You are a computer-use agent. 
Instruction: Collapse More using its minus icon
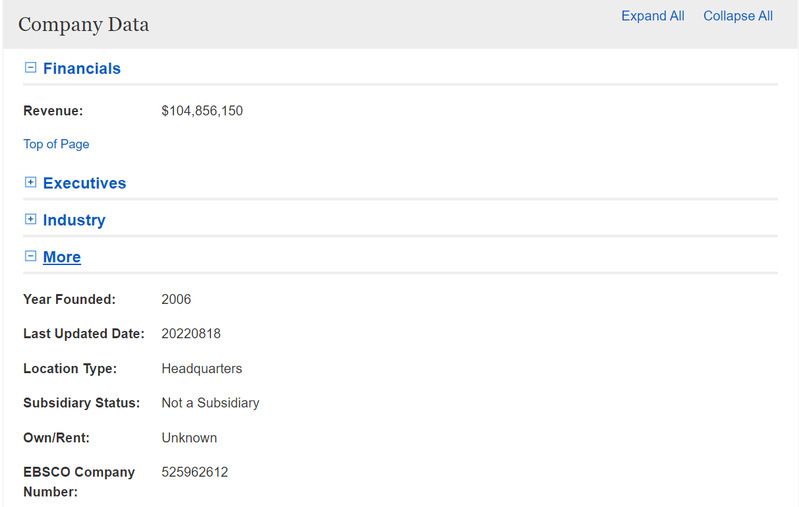[x=30, y=257]
